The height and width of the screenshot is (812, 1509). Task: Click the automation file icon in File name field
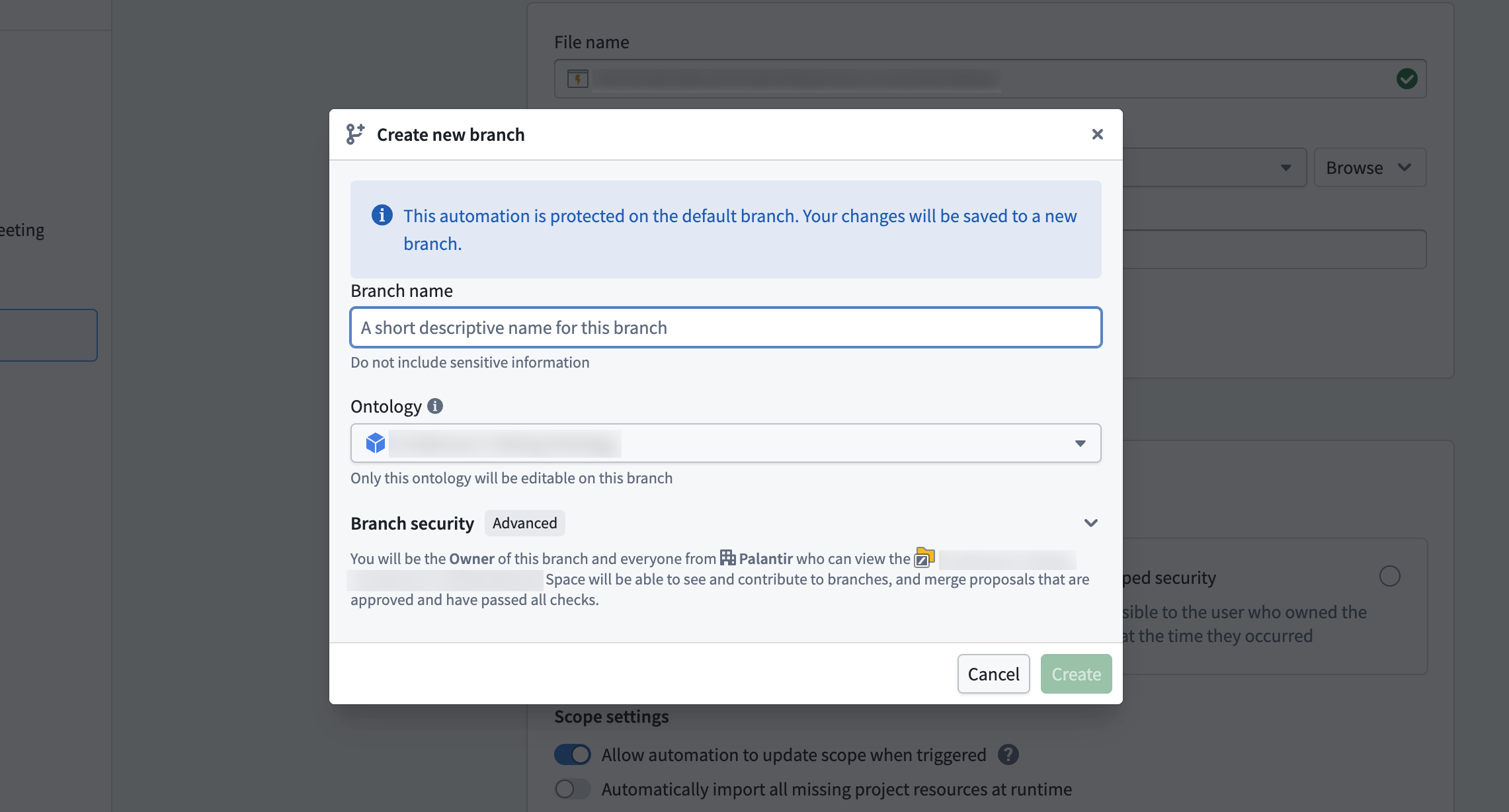tap(577, 79)
